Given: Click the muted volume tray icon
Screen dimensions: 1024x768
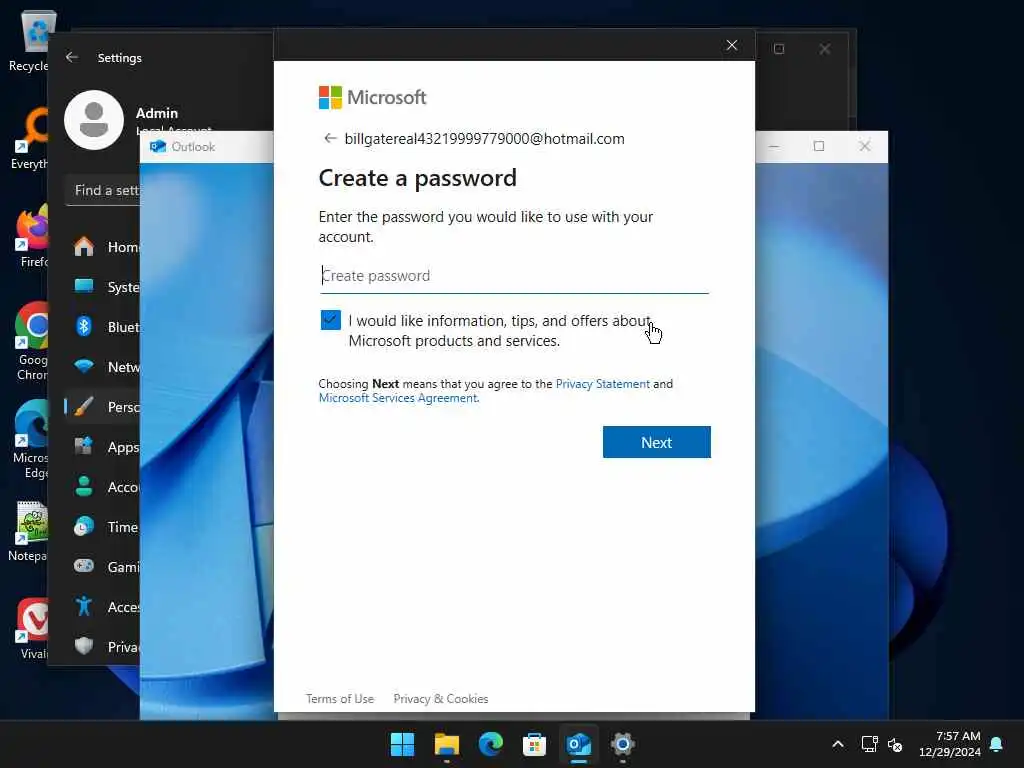Looking at the screenshot, I should [895, 744].
